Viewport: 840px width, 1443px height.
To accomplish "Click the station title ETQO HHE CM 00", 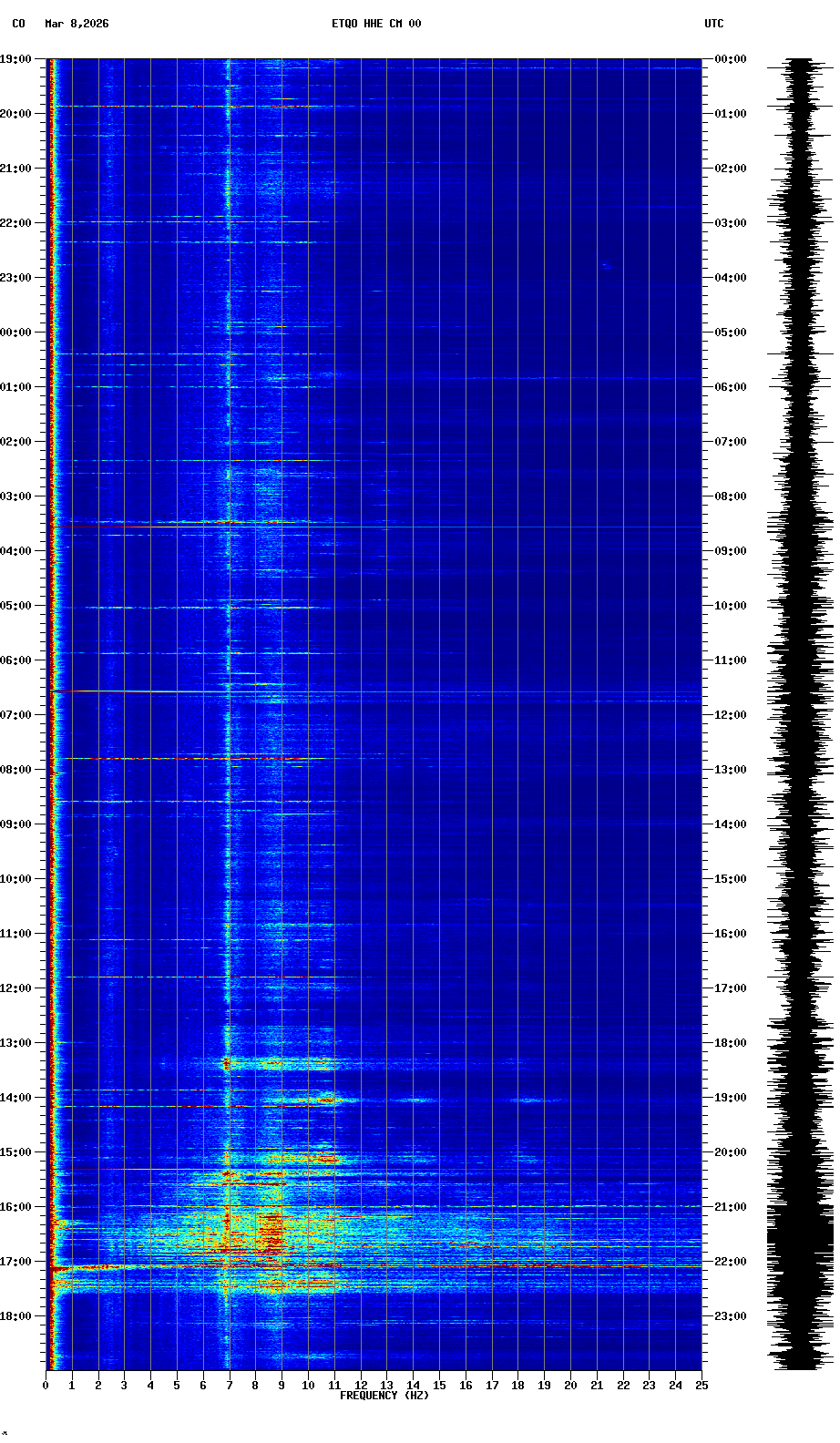I will click(x=375, y=24).
